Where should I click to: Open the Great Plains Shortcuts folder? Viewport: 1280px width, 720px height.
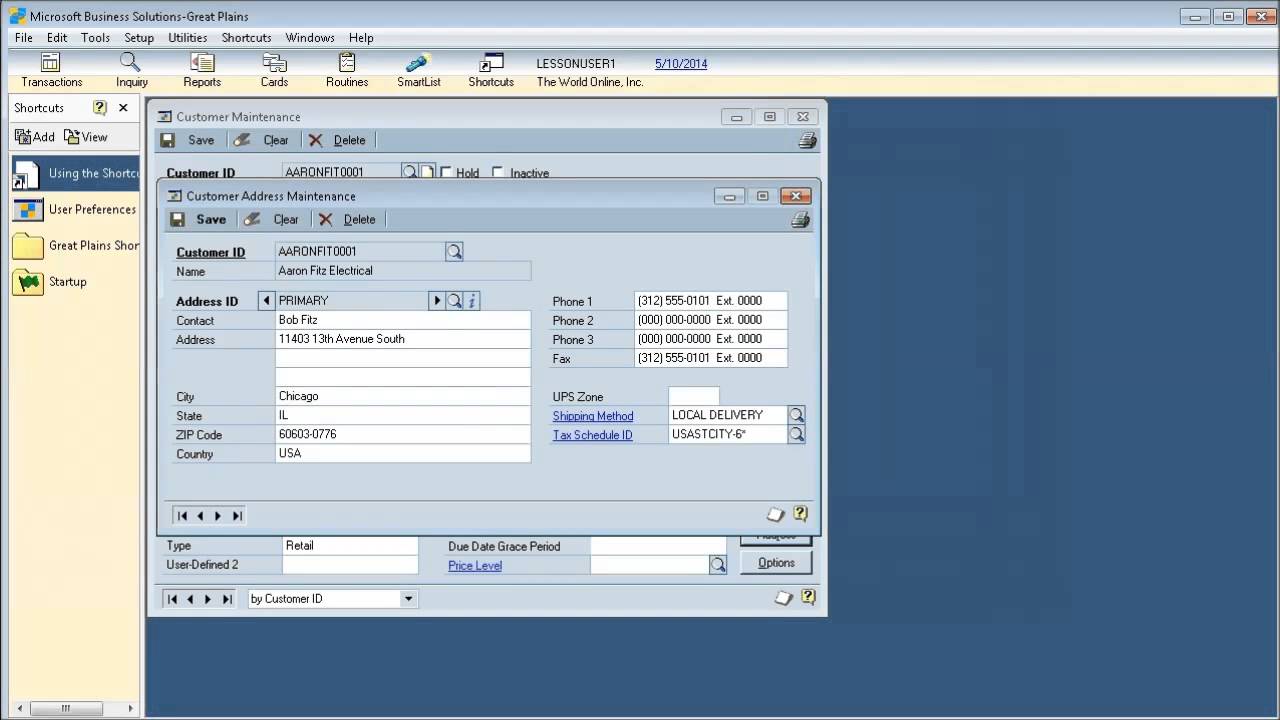click(75, 245)
